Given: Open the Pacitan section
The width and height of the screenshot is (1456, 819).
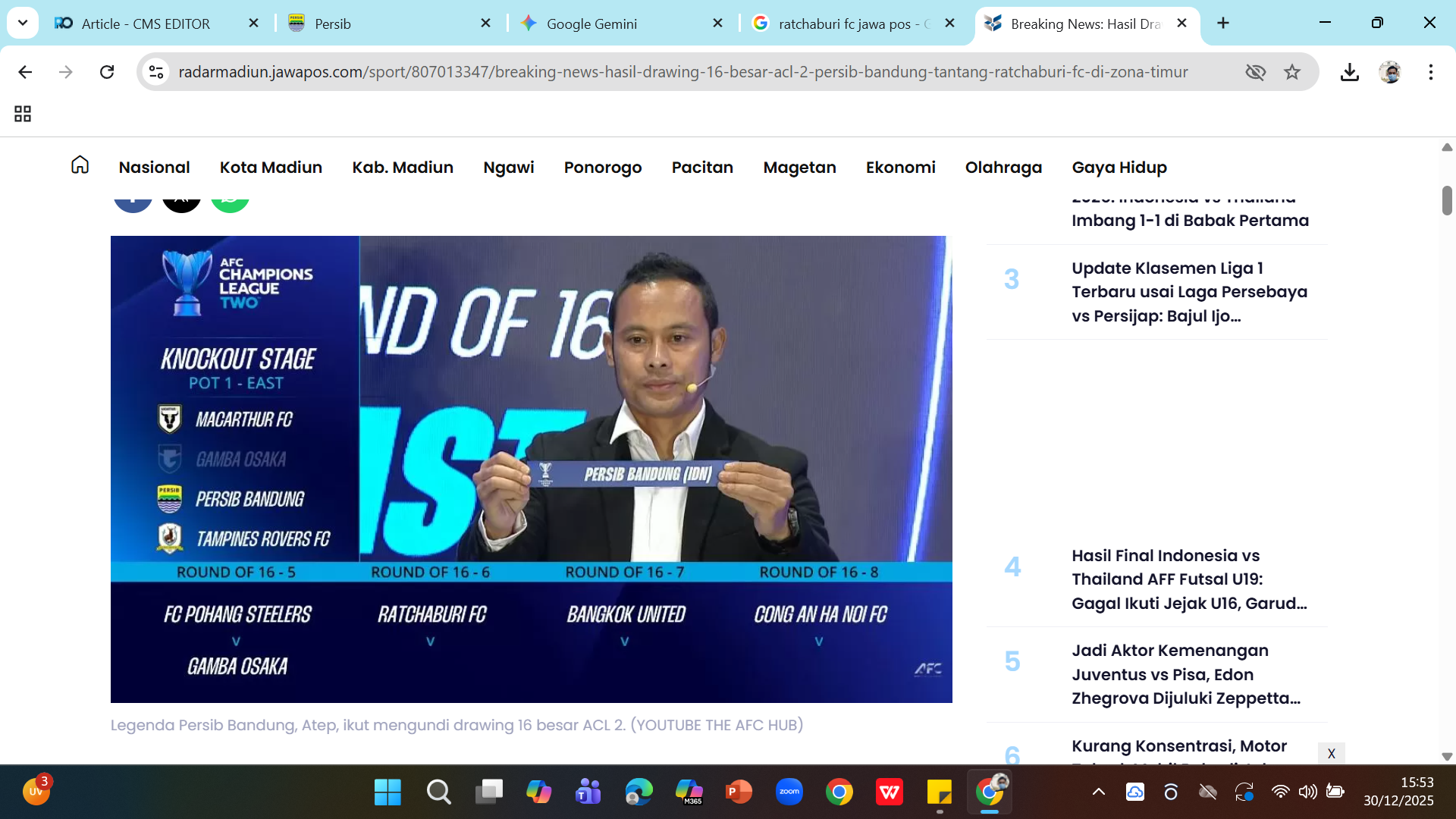Looking at the screenshot, I should (702, 167).
